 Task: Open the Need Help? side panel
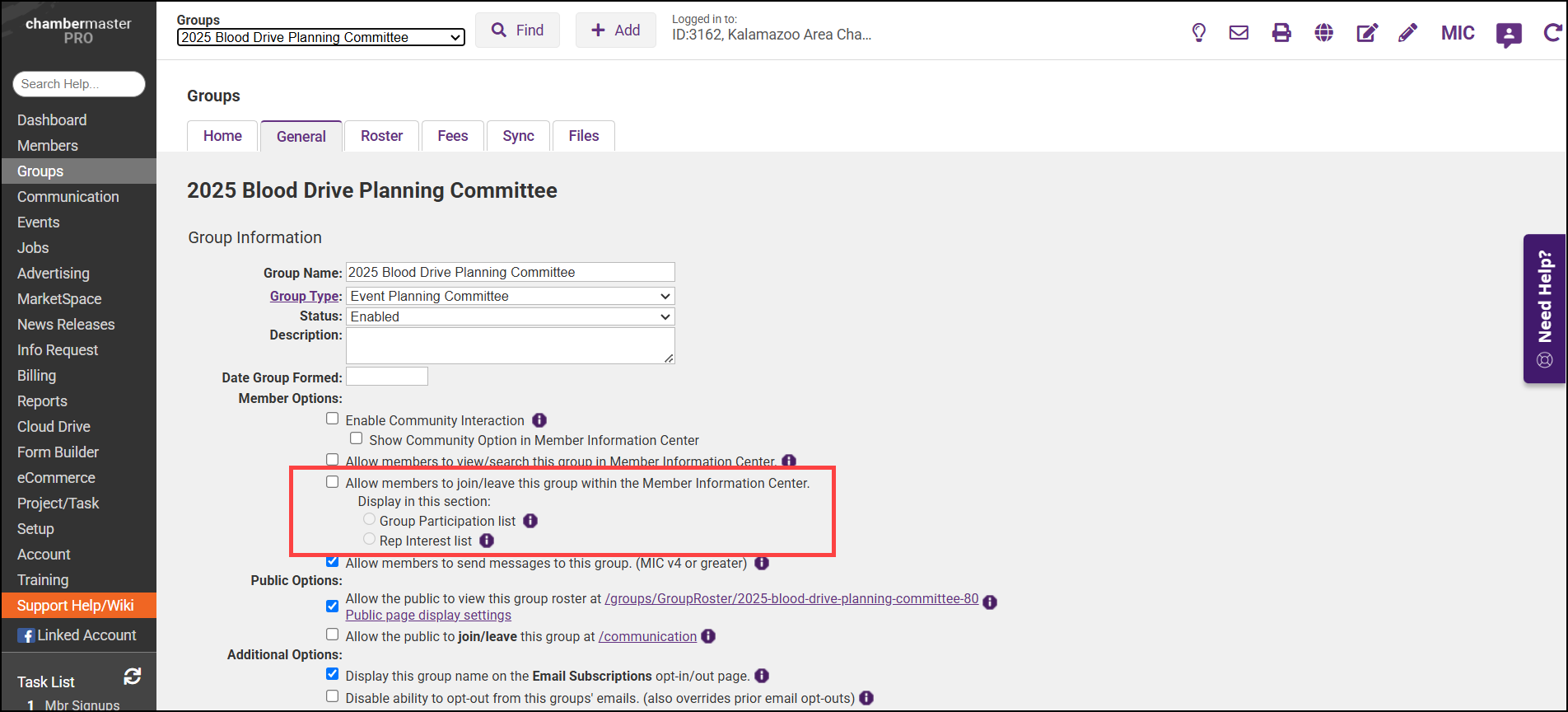click(x=1544, y=309)
